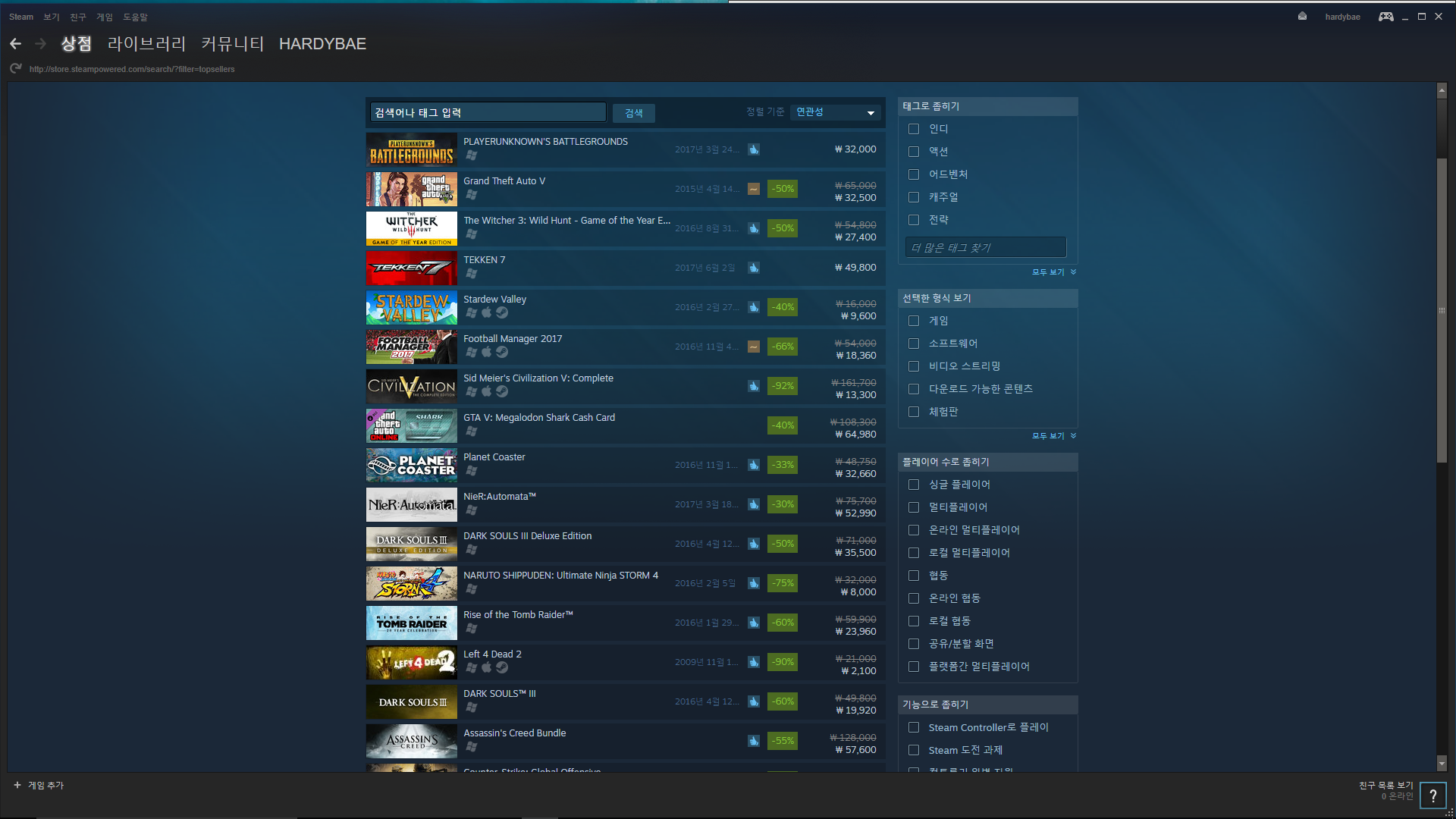Open the notifications icon beside hardybae
The width and height of the screenshot is (1456, 819).
pos(1302,16)
